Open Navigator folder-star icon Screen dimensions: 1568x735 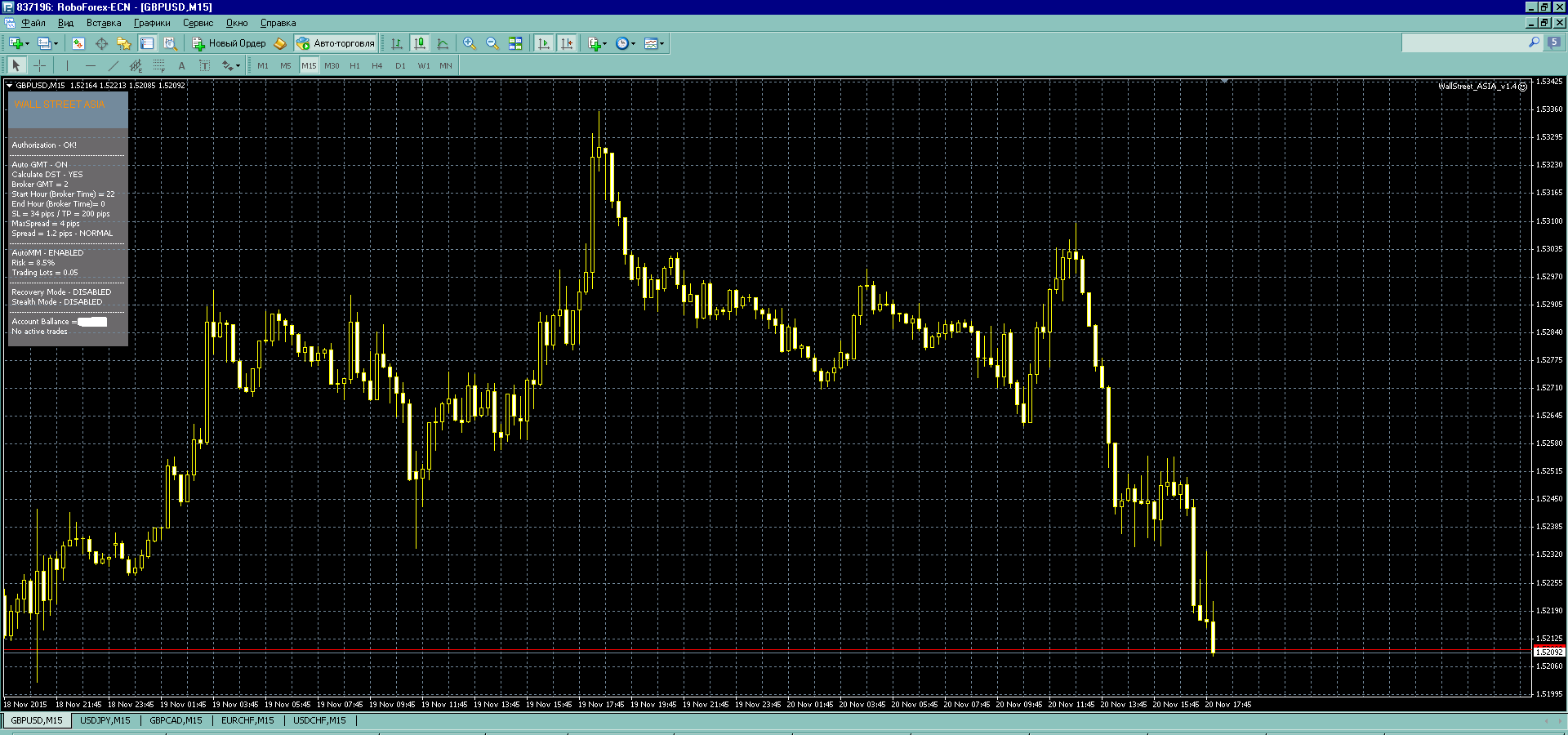click(124, 43)
